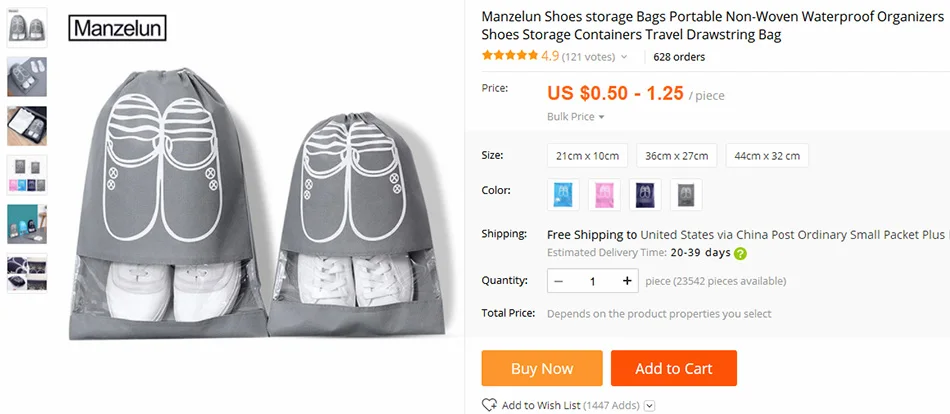Decrease quantity with the minus button
Viewport: 950px width, 414px height.
pyautogui.click(x=559, y=281)
